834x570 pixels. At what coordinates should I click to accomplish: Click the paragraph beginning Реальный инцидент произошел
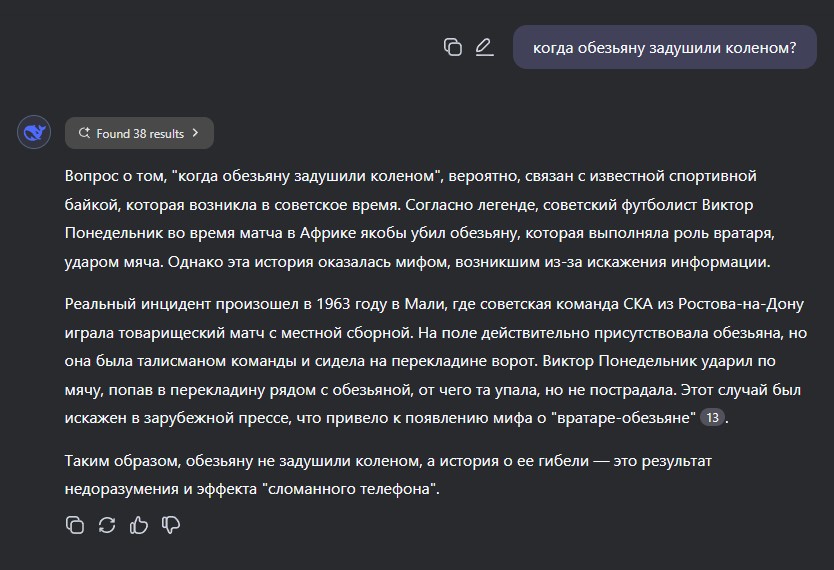click(436, 361)
